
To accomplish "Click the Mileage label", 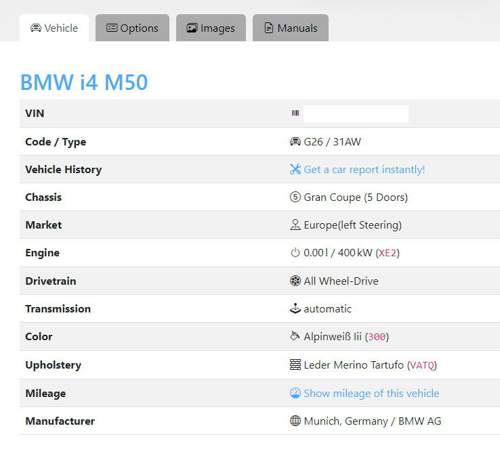I will point(45,394).
